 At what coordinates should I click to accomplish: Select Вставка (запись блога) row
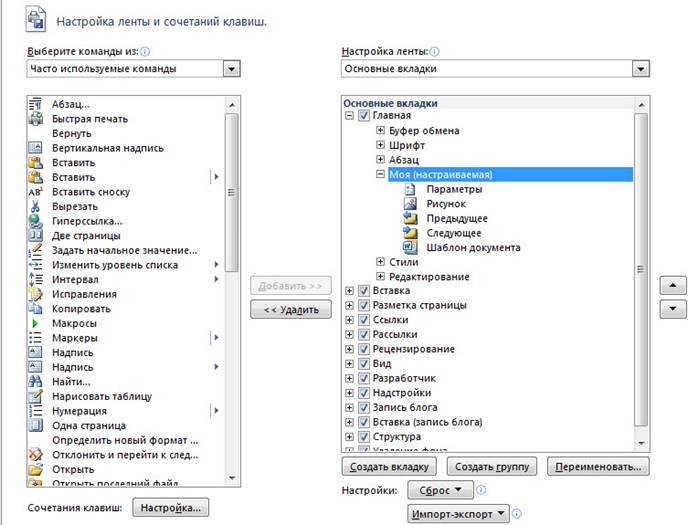427,422
